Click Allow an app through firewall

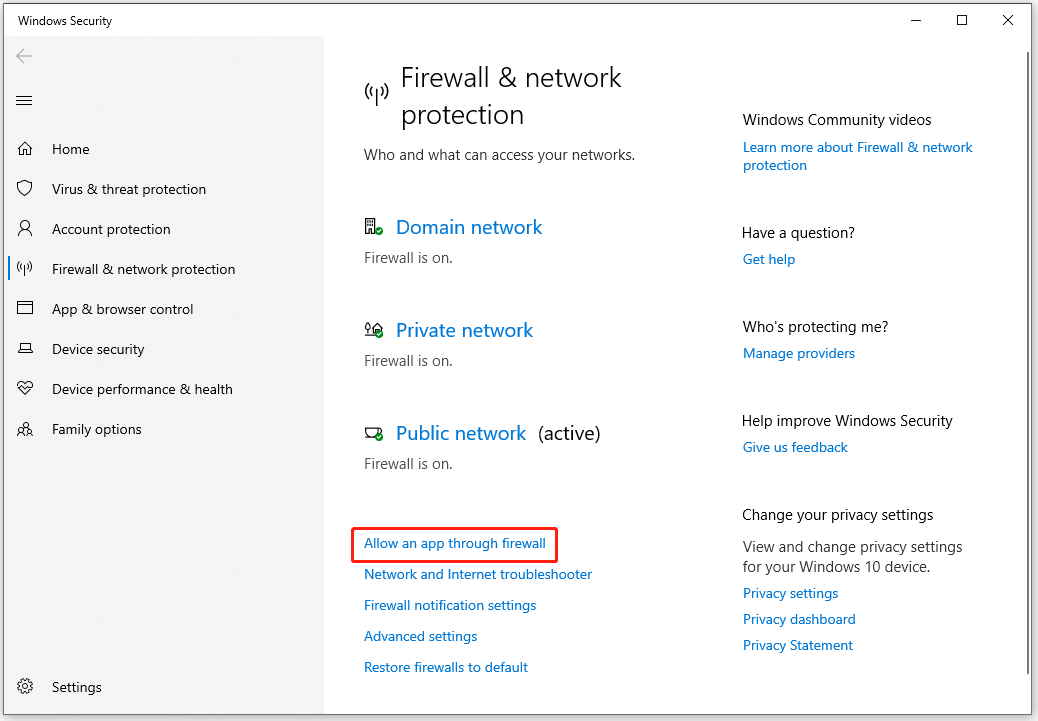pos(455,544)
